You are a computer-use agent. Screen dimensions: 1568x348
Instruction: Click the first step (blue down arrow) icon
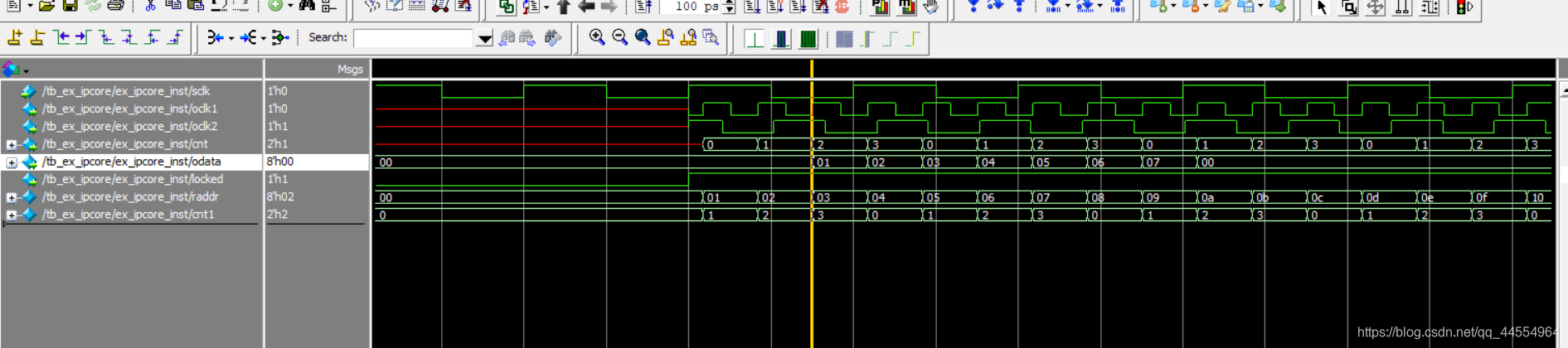coord(973,7)
